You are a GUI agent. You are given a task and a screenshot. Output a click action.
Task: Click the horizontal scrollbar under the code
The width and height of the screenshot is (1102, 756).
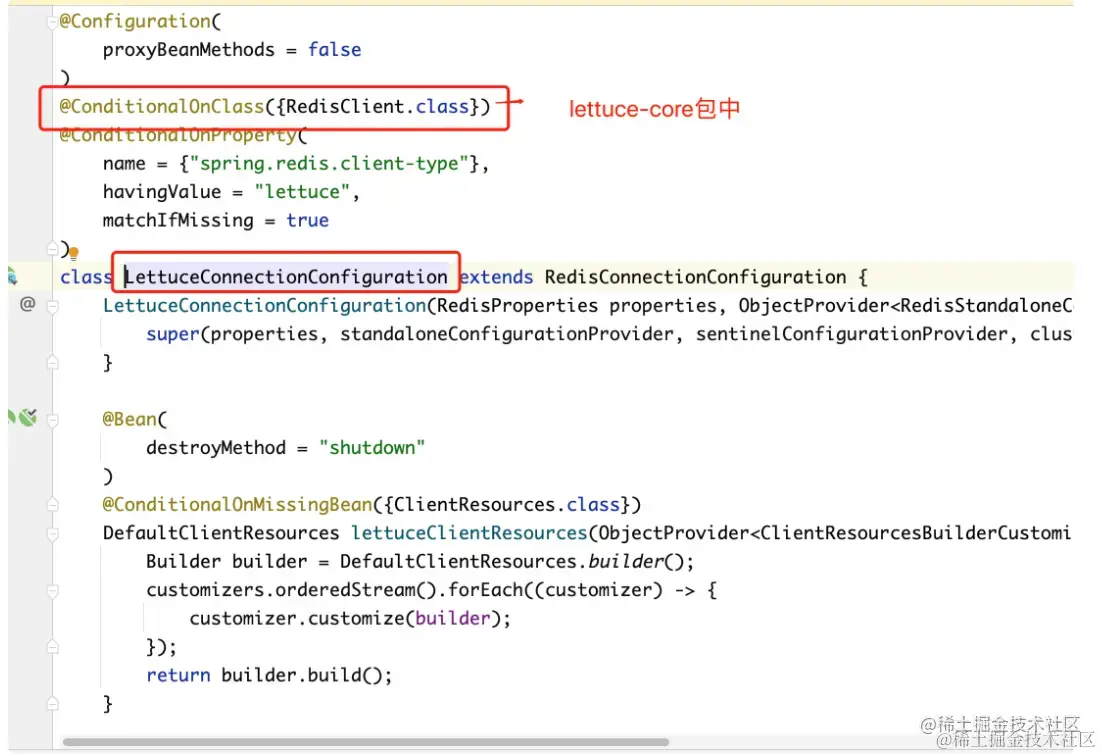point(365,742)
